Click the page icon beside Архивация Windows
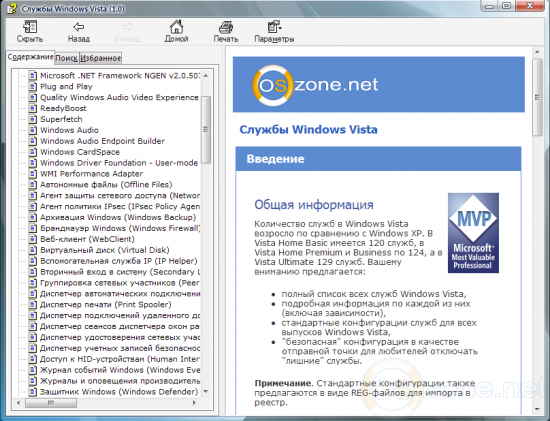Viewport: 550px width, 421px height. (x=33, y=217)
